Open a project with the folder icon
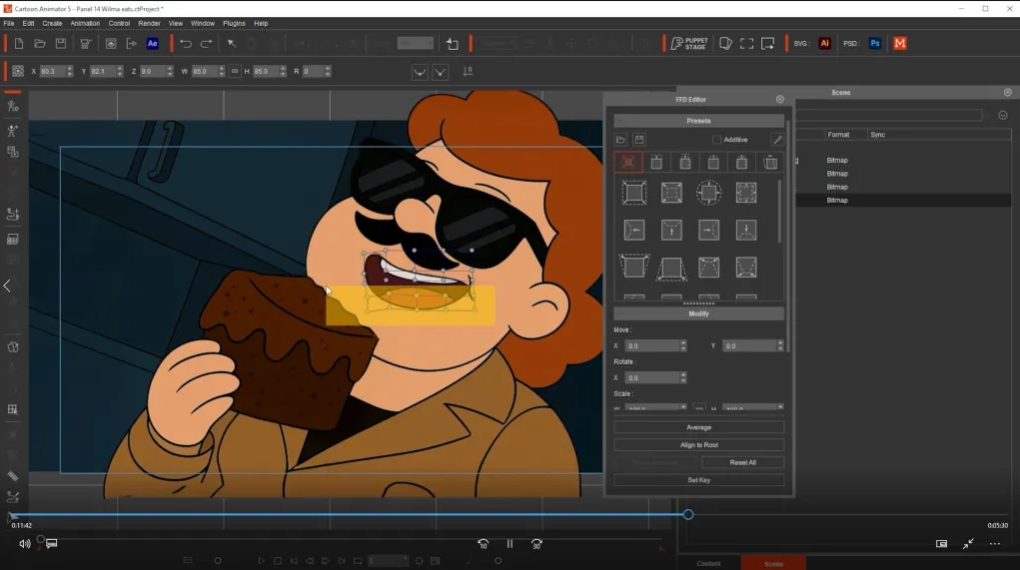1020x570 pixels. coord(40,44)
